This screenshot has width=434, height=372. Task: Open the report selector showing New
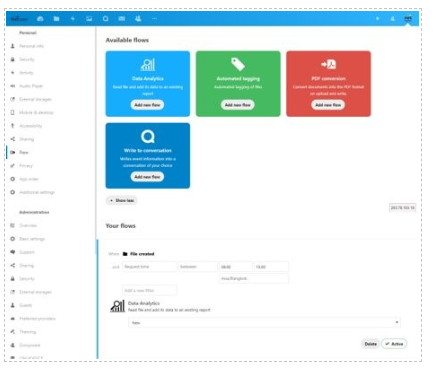[x=264, y=323]
